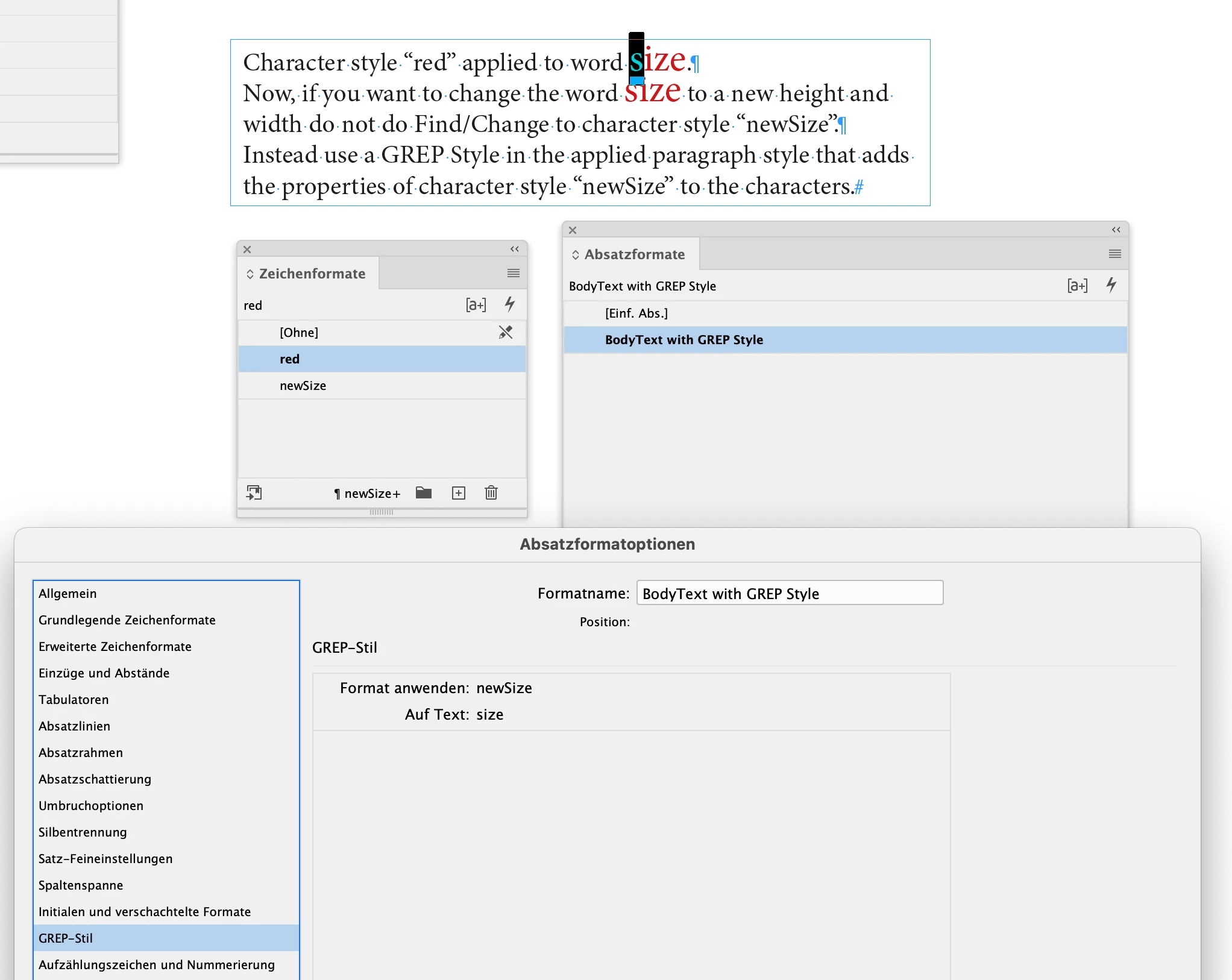Click the Zeichenformate quick apply lightning icon

point(510,304)
